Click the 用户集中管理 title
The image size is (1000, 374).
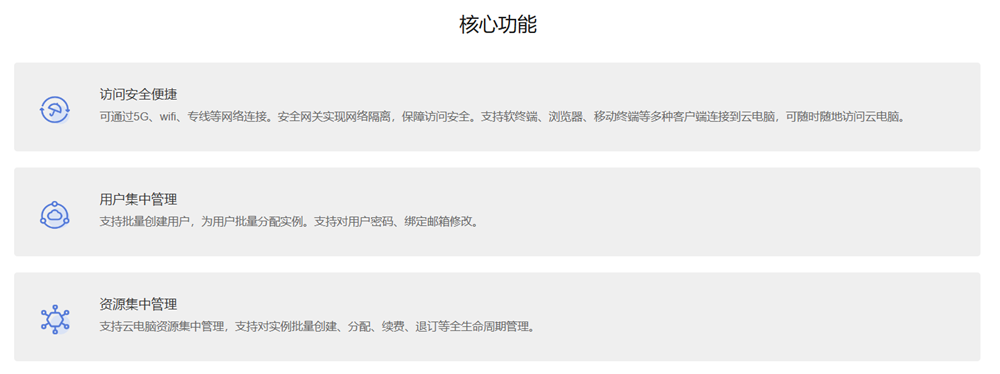138,200
